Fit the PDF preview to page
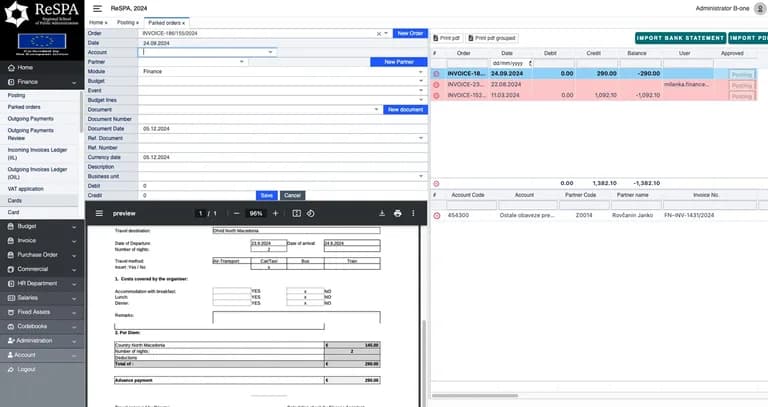This screenshot has height=407, width=768. pos(296,214)
